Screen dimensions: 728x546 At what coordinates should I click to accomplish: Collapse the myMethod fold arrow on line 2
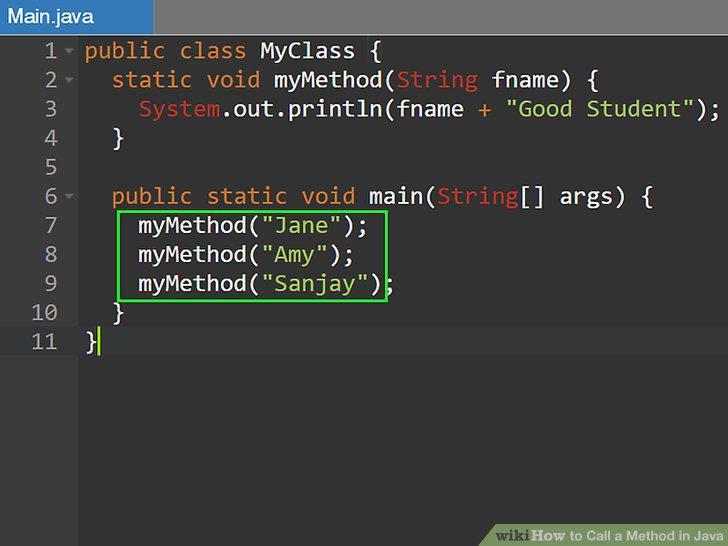tap(69, 79)
